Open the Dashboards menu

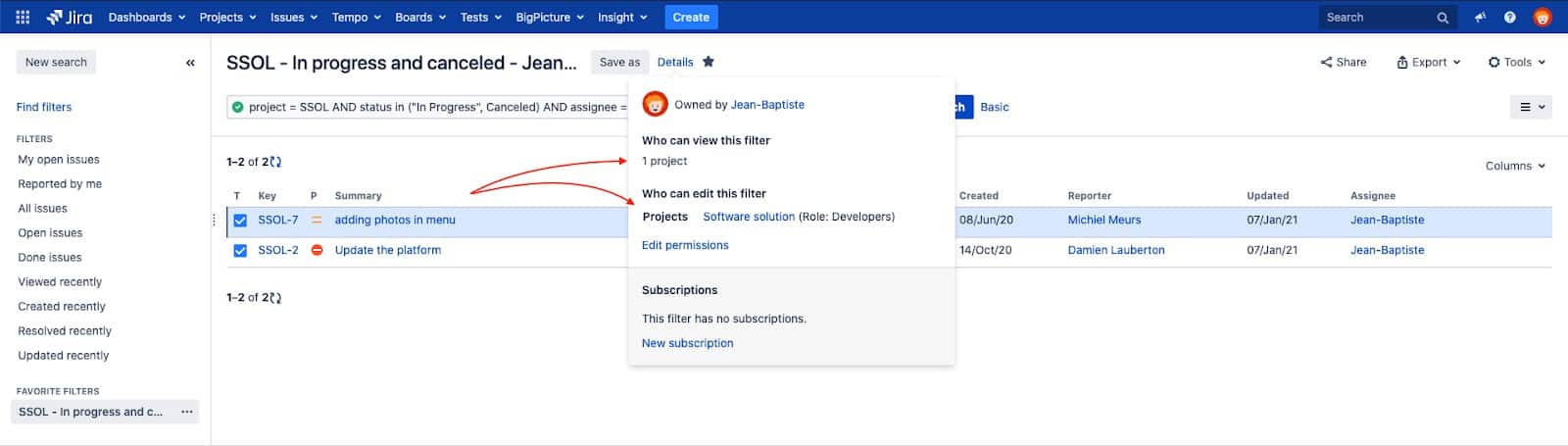pyautogui.click(x=147, y=17)
